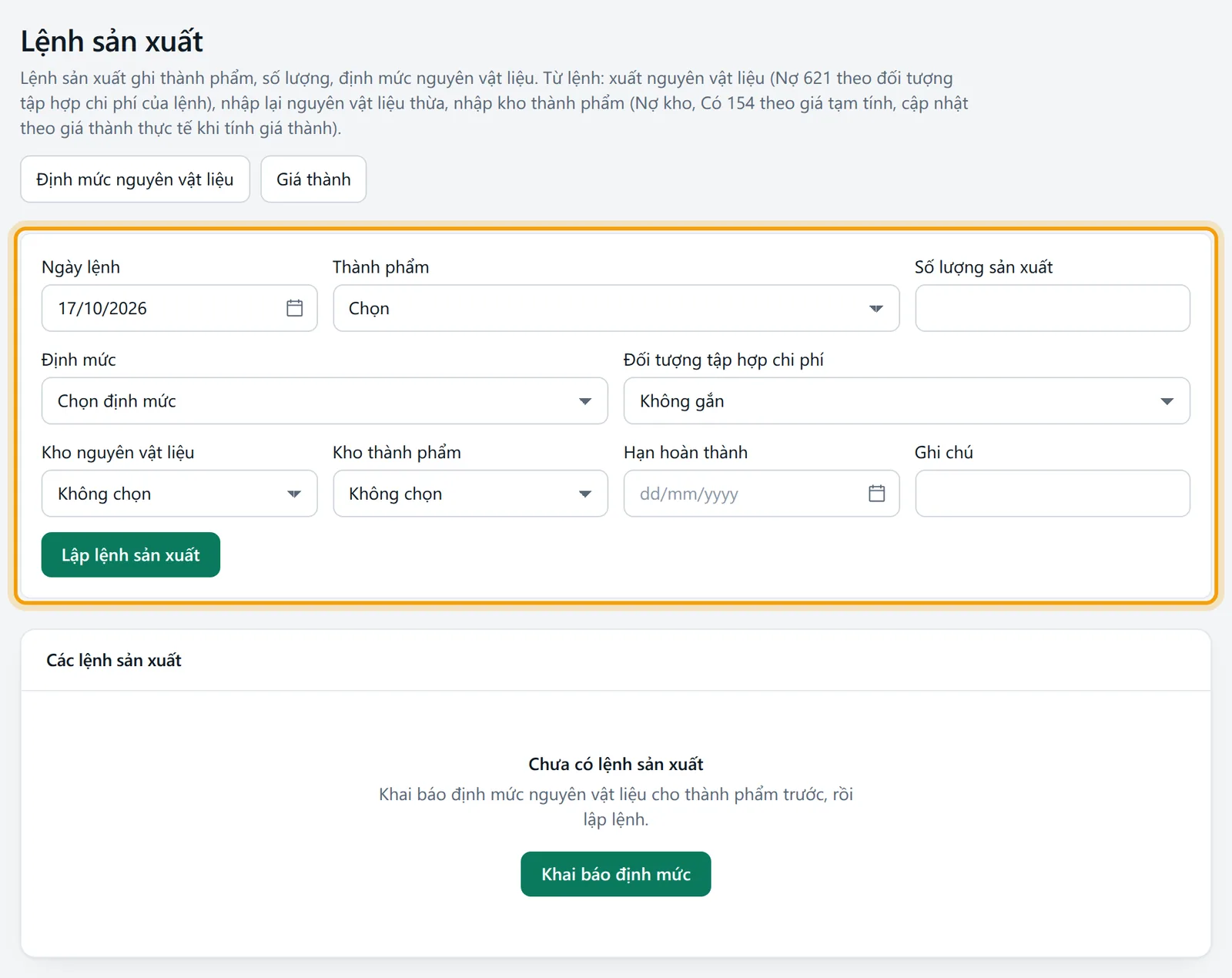Viewport: 1232px width, 978px height.
Task: Expand the Thành phẩm dropdown
Action: (x=616, y=308)
